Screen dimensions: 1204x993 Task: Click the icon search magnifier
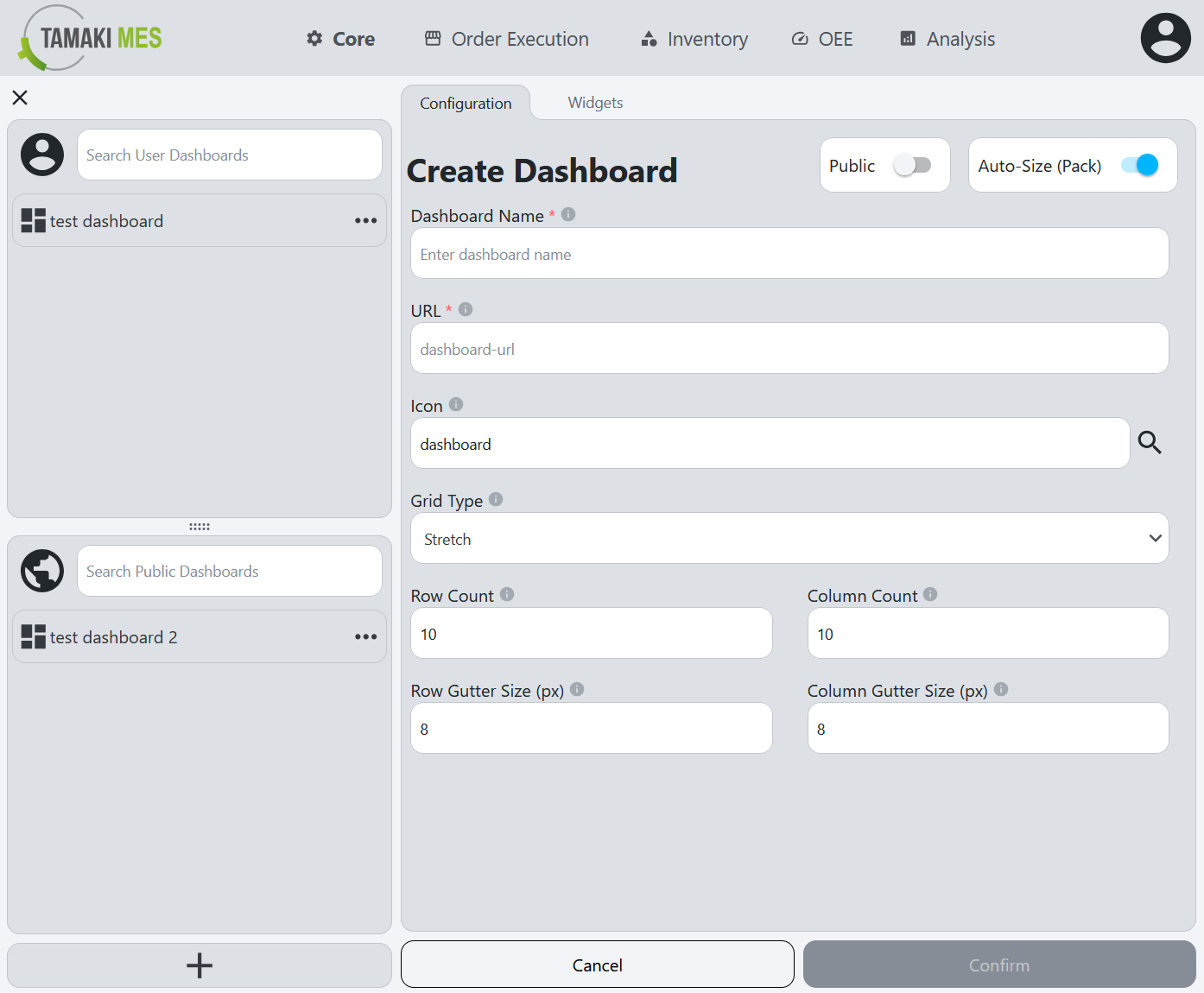point(1150,442)
